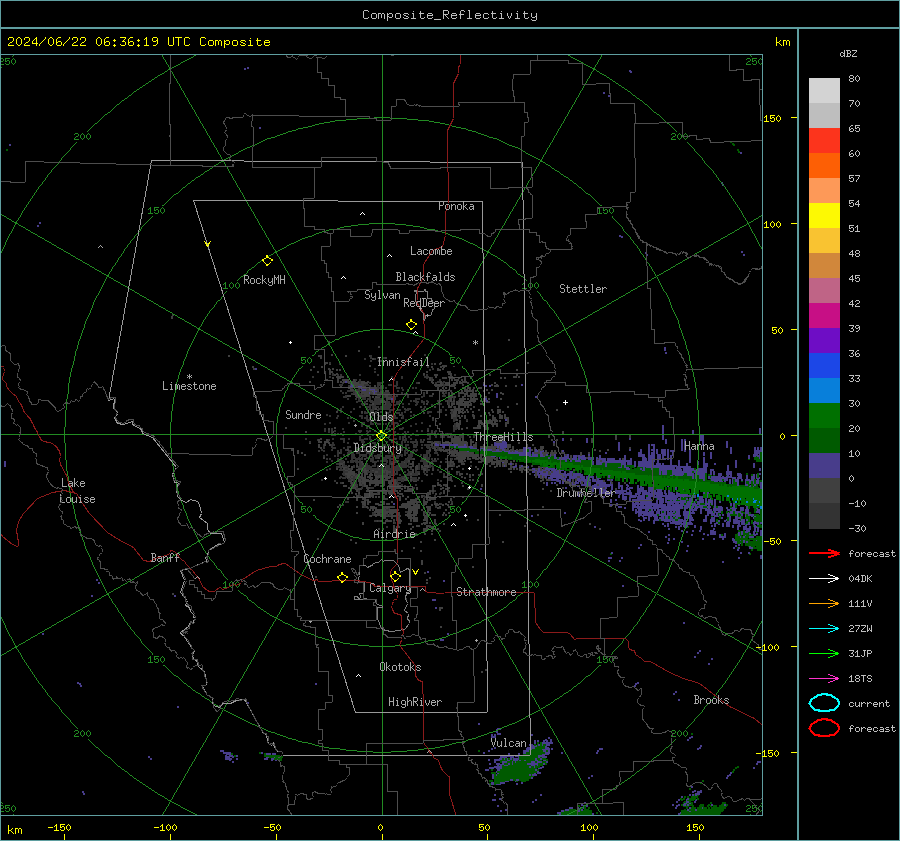This screenshot has width=900, height=841.
Task: Click the asterisk marker above Limestone
Action: [x=189, y=377]
